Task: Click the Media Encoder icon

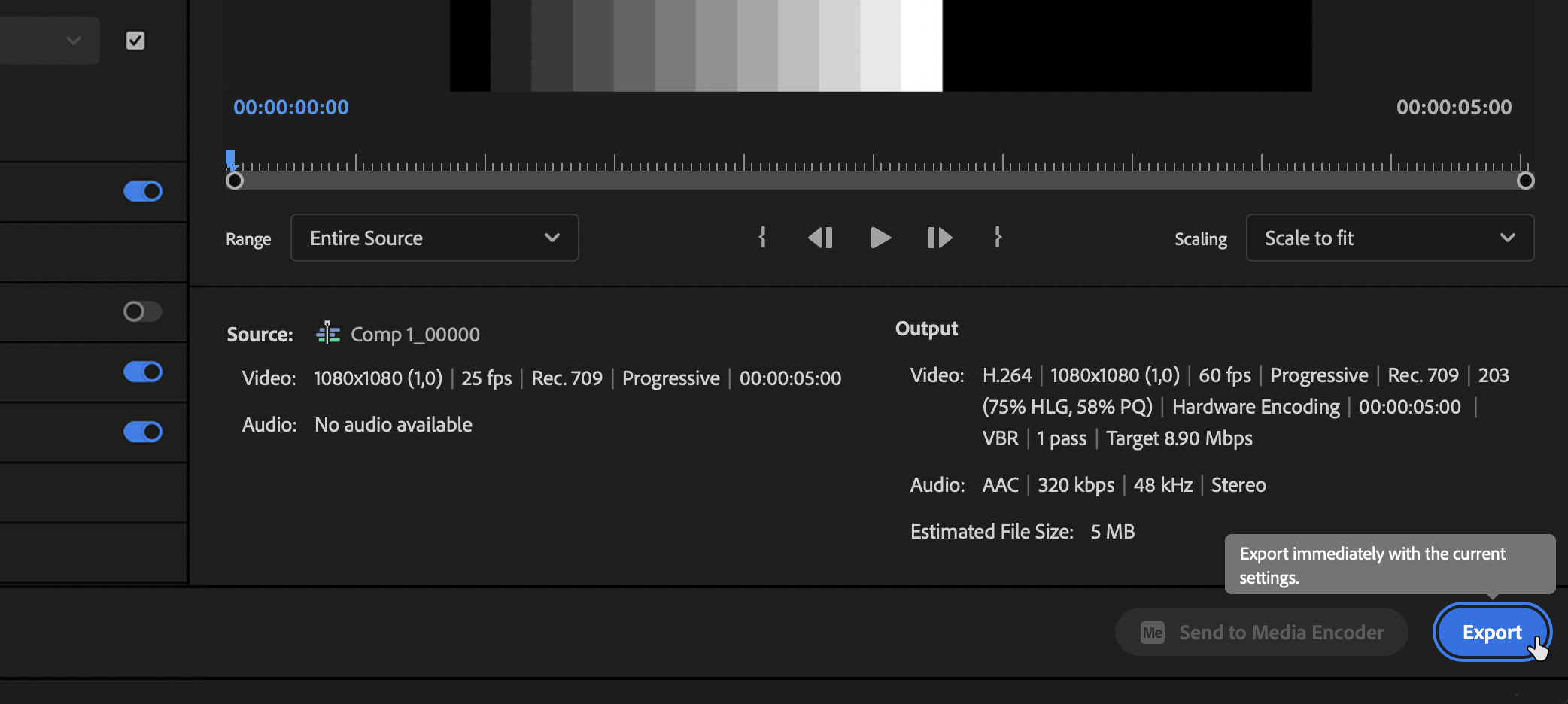Action: [1152, 633]
